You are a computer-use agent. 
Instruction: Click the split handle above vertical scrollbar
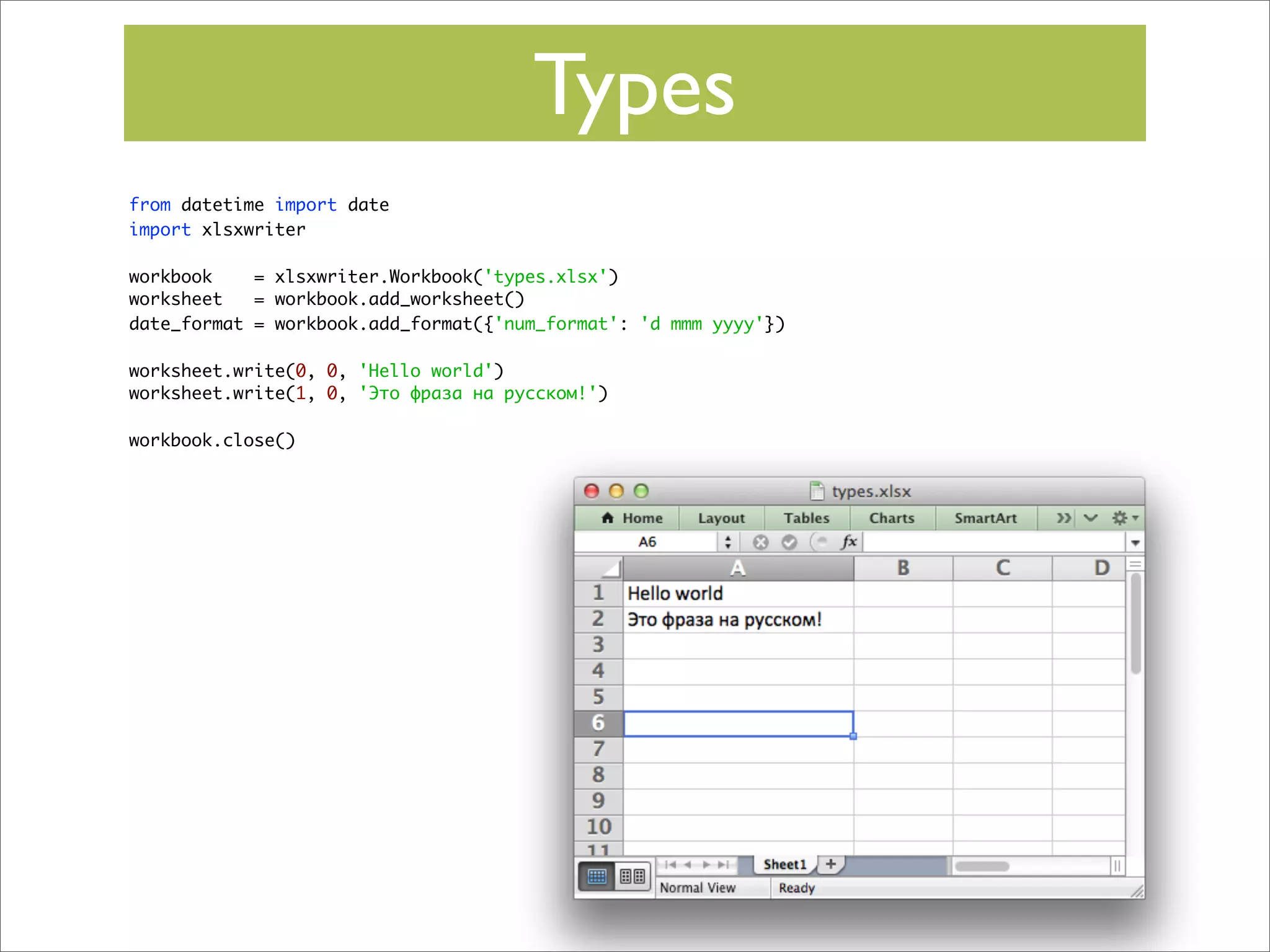(1135, 564)
